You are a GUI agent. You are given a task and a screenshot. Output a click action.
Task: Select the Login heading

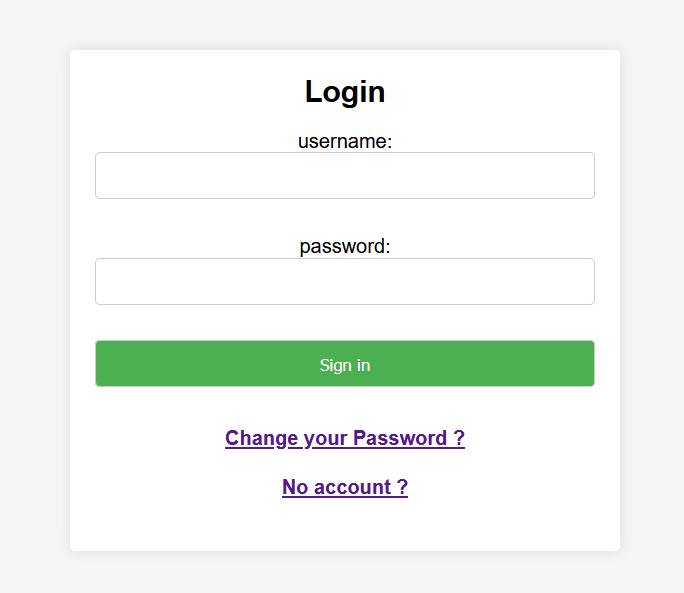(x=345, y=92)
